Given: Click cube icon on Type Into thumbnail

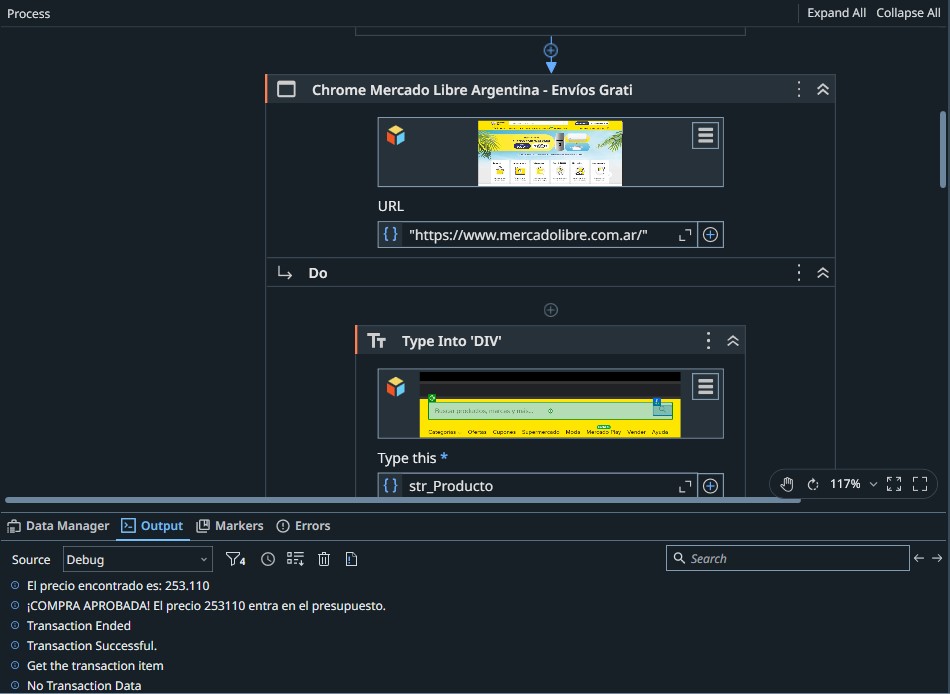Looking at the screenshot, I should tap(396, 385).
